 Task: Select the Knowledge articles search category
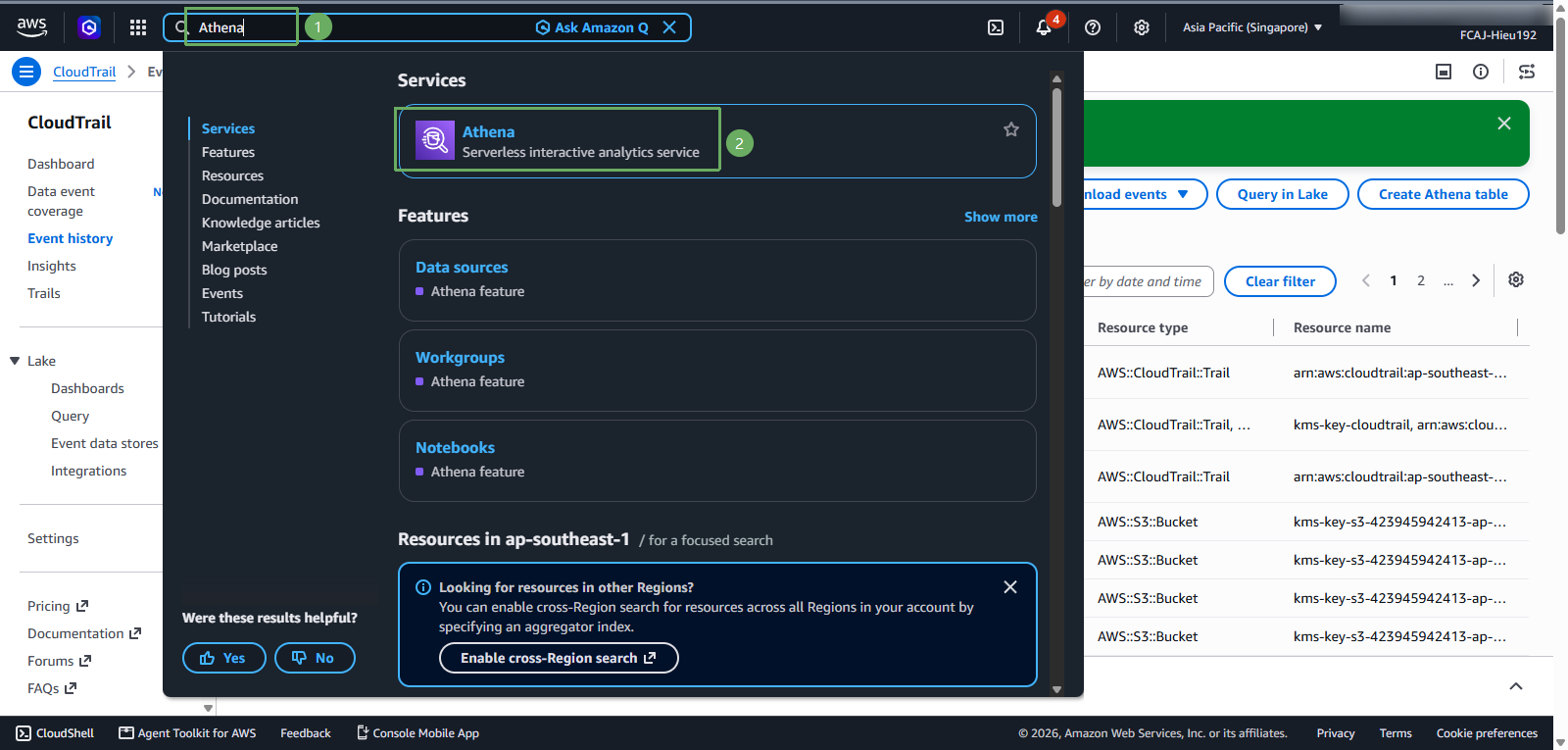click(x=261, y=223)
